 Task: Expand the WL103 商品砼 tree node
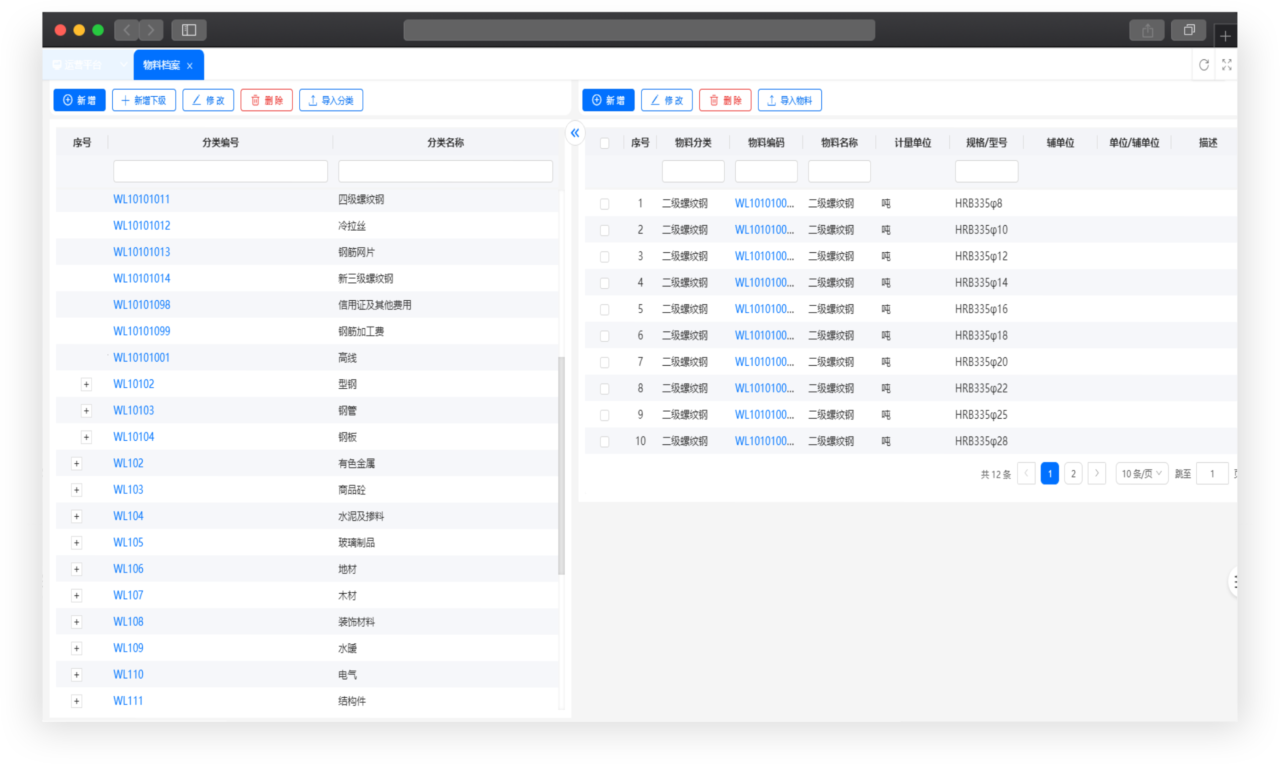tap(77, 490)
